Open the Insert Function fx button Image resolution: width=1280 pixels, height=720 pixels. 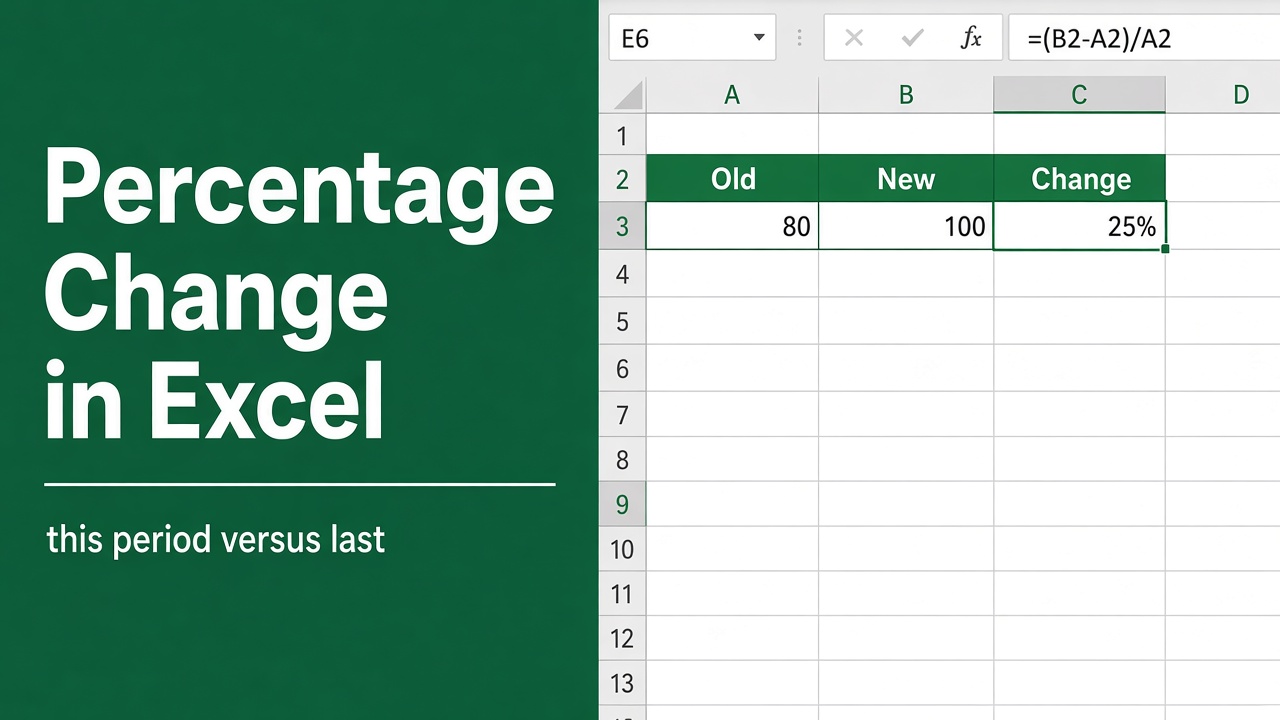971,38
